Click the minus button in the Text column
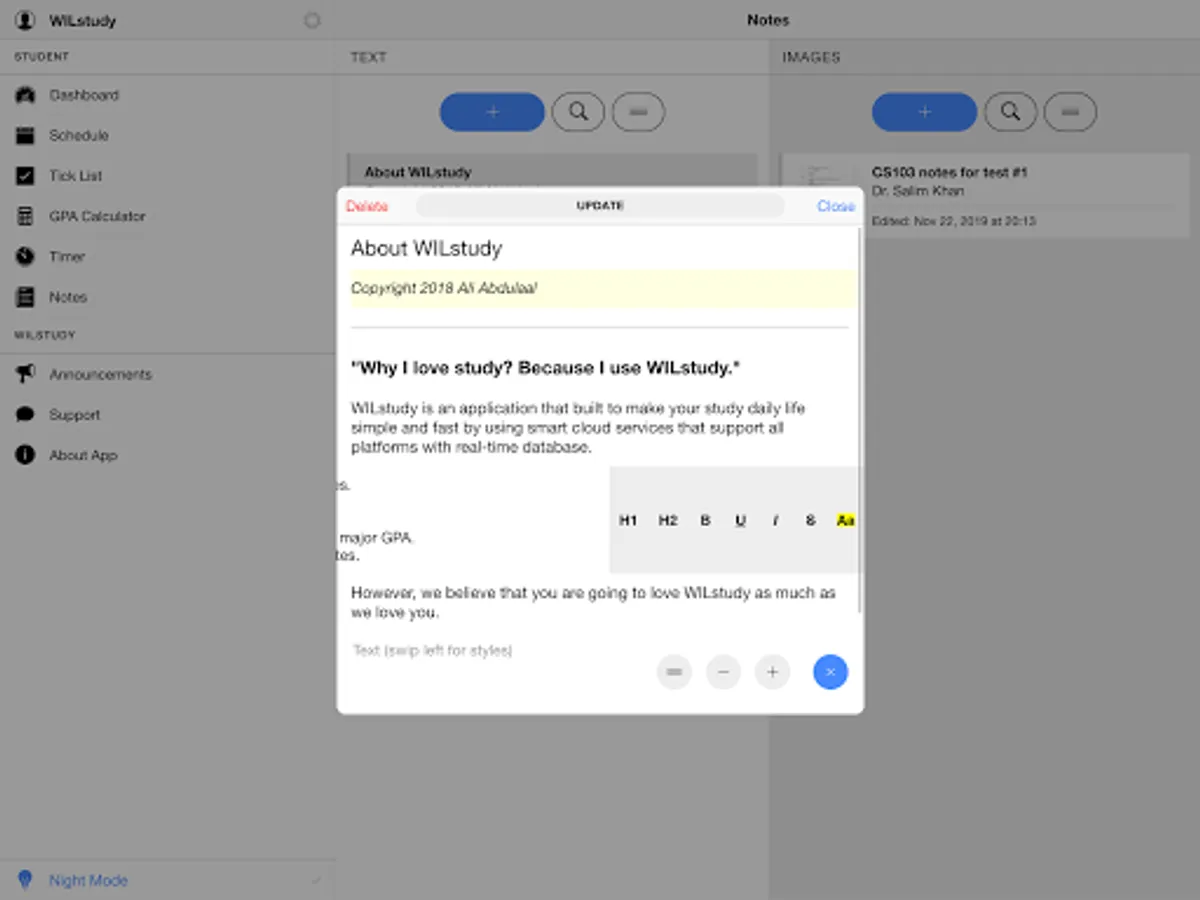This screenshot has width=1200, height=900. [x=638, y=112]
